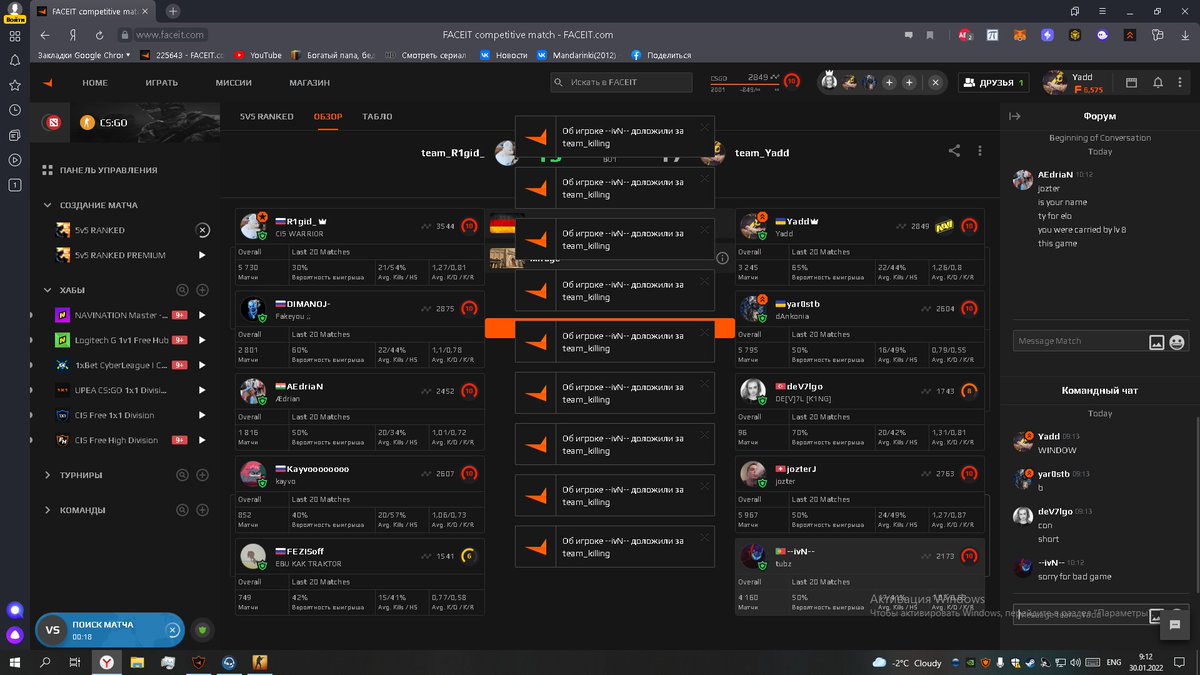
Task: Add tournament with ТУРНИРЫ plus icon
Action: point(202,475)
